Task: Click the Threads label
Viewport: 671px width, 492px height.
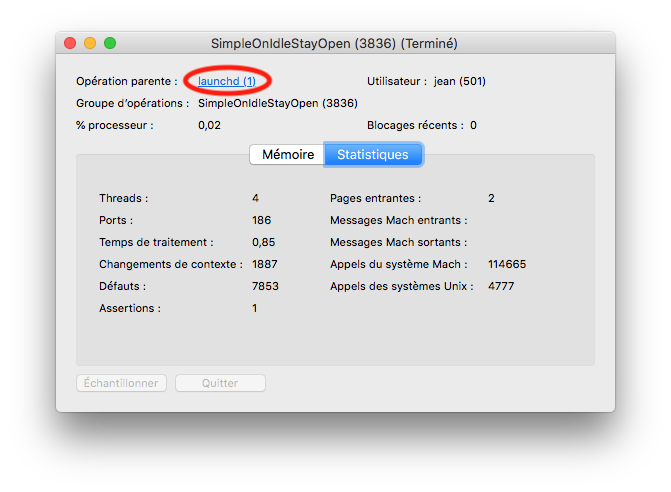Action: (124, 198)
